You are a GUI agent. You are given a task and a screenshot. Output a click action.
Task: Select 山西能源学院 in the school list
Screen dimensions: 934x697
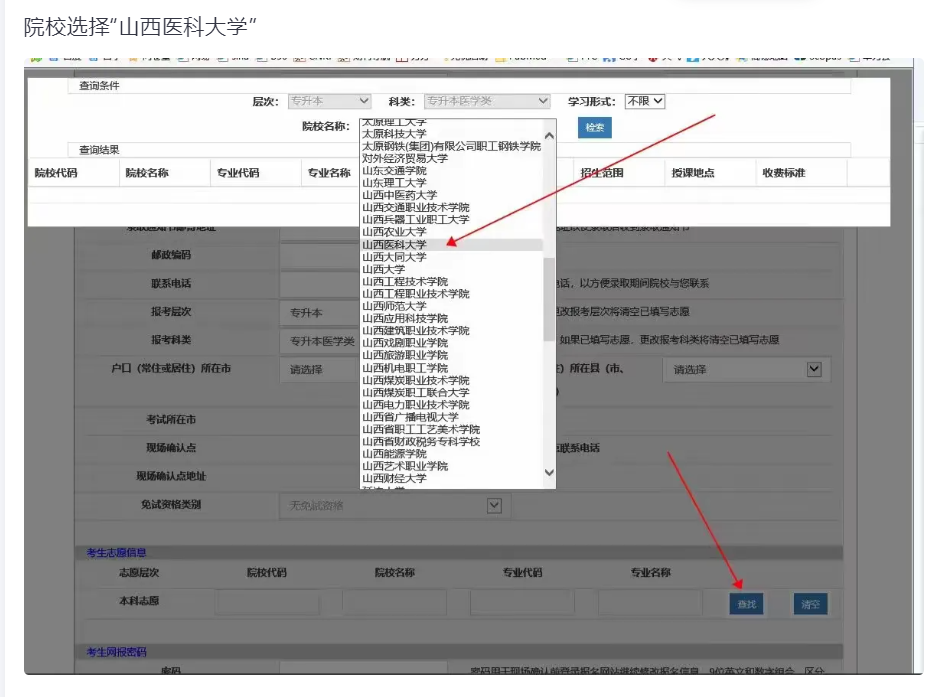(x=394, y=454)
